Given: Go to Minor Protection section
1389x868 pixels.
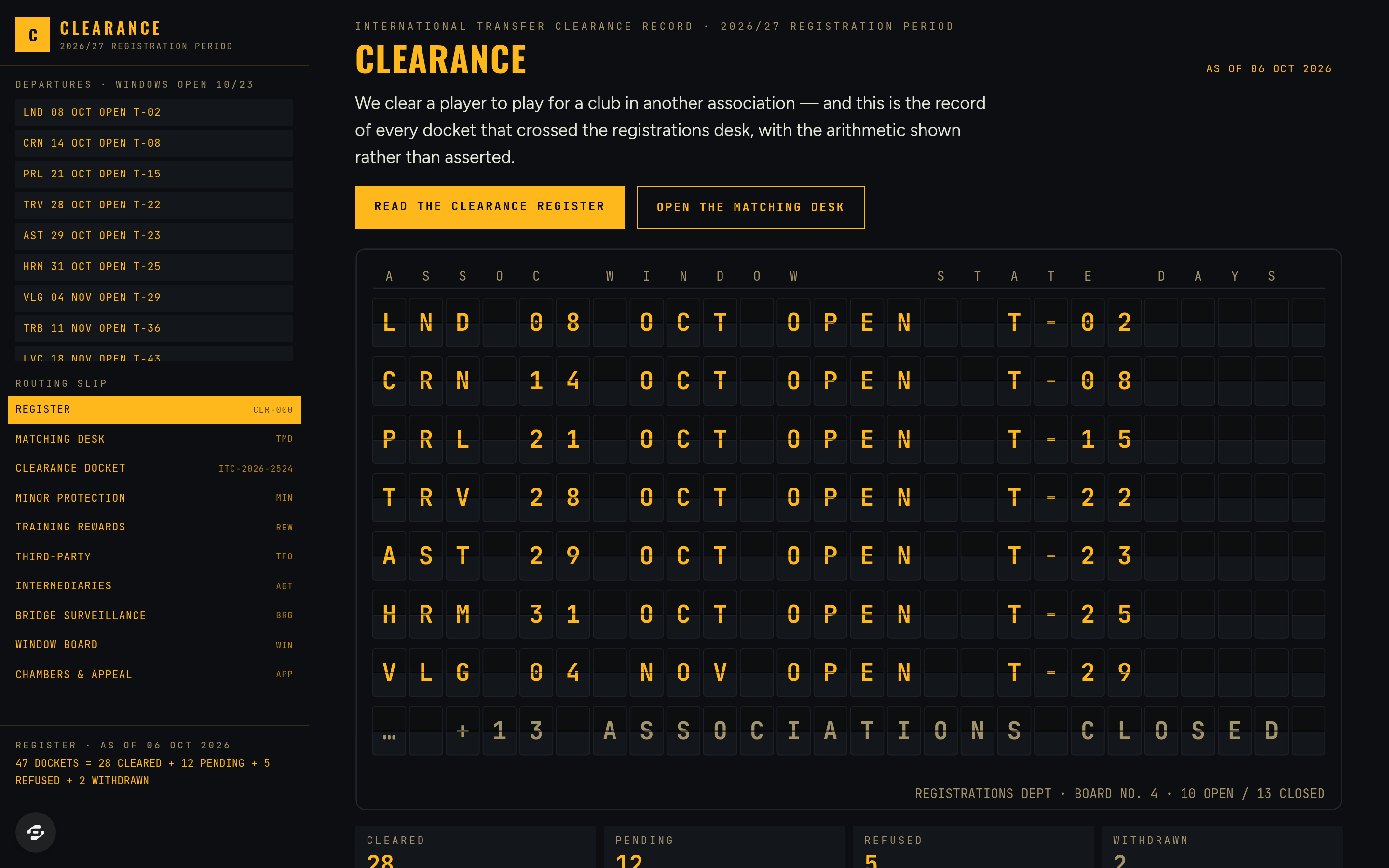Looking at the screenshot, I should click(154, 498).
